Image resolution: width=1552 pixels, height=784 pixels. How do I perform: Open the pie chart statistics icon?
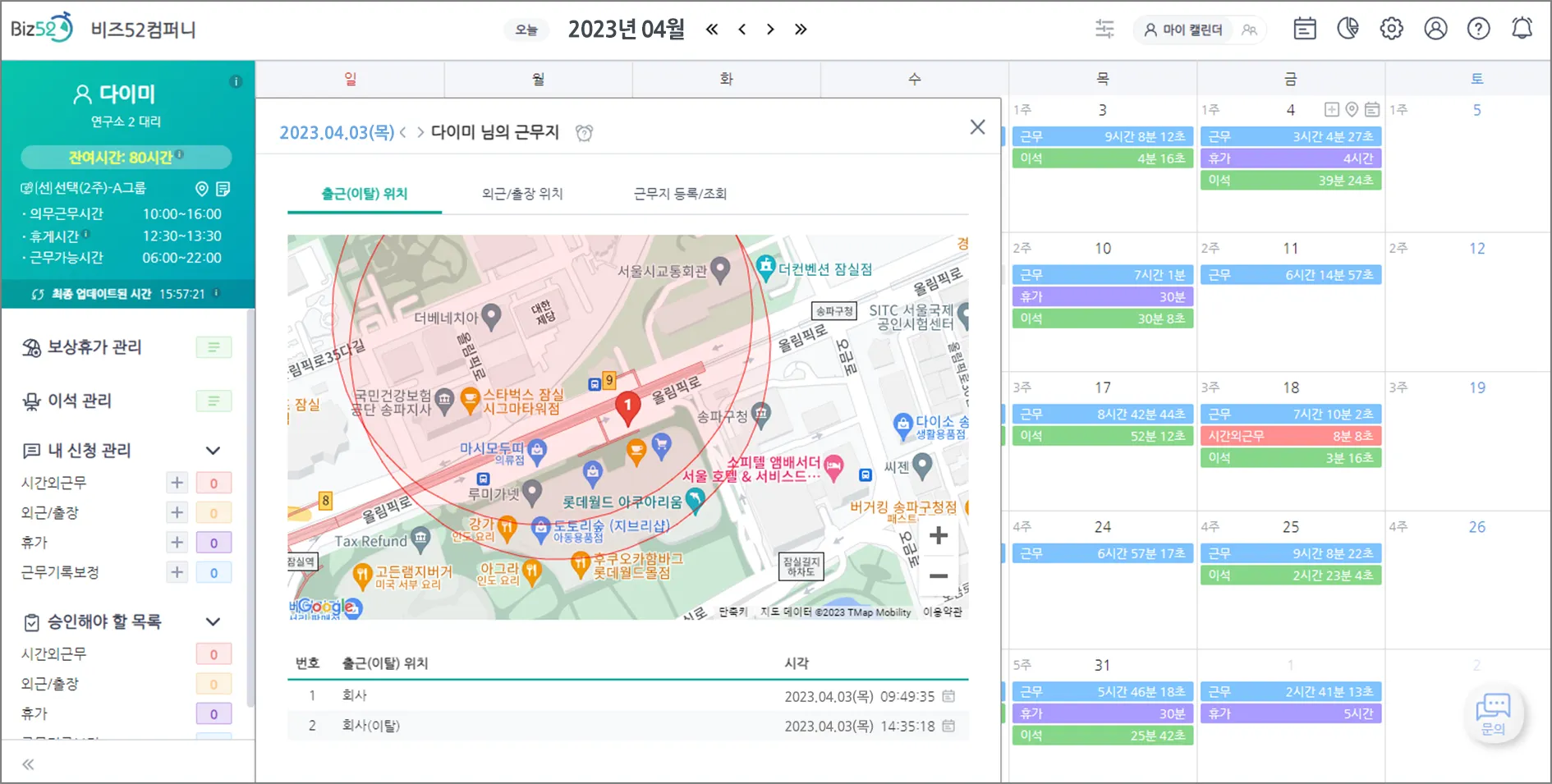pyautogui.click(x=1348, y=29)
